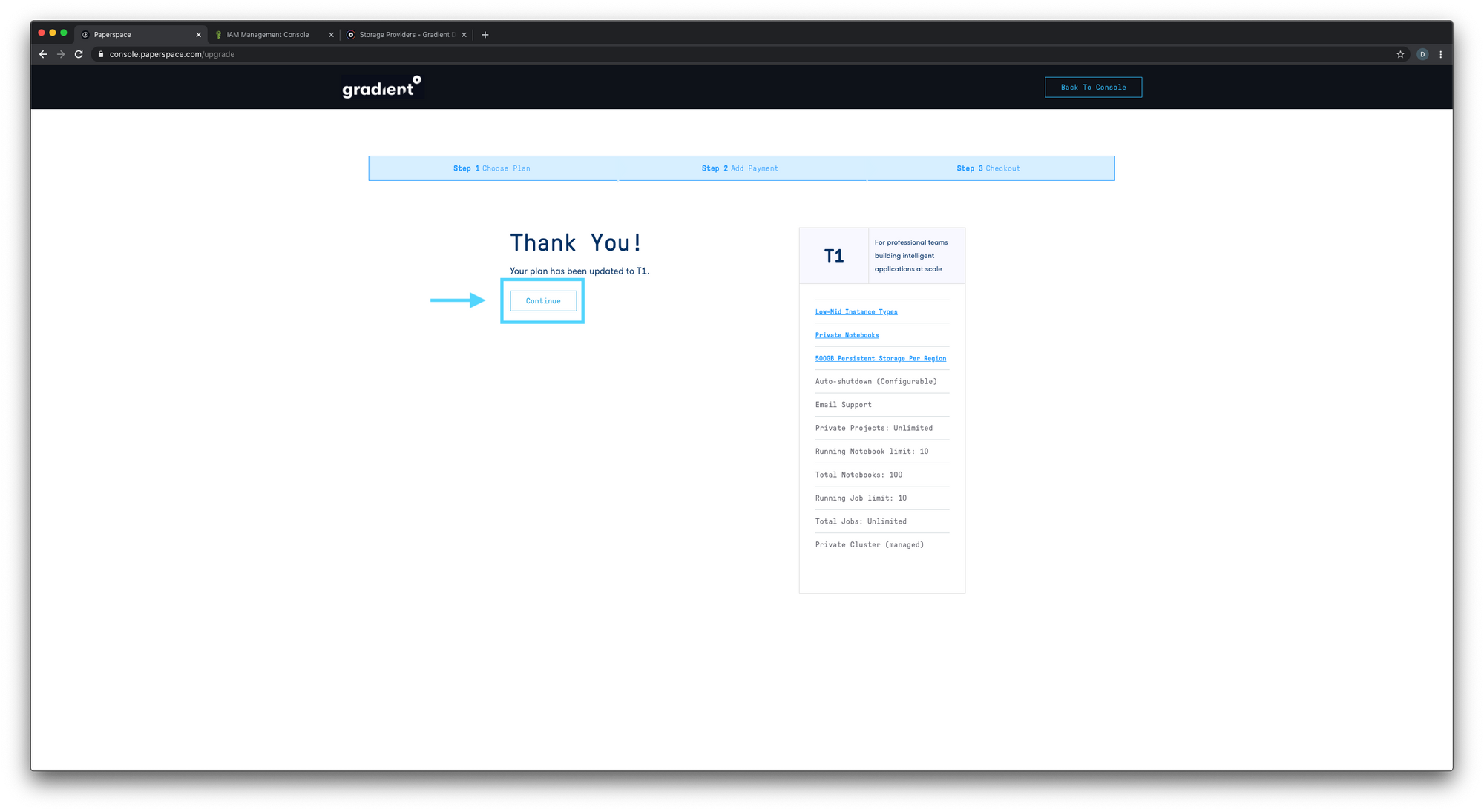Click Back To Console button
Viewport: 1484px width, 812px height.
pyautogui.click(x=1093, y=88)
